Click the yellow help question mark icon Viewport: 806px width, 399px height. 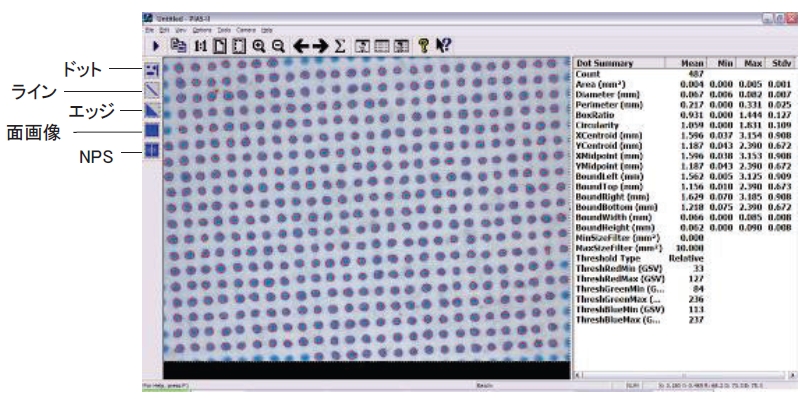coord(424,46)
